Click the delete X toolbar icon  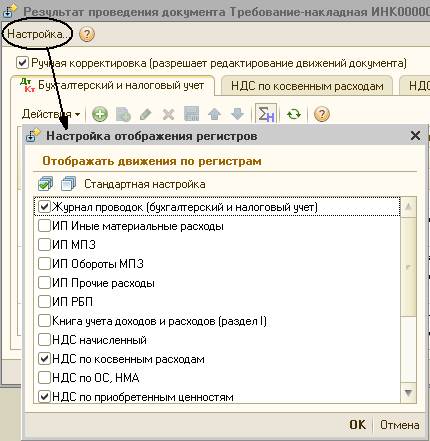(x=168, y=114)
